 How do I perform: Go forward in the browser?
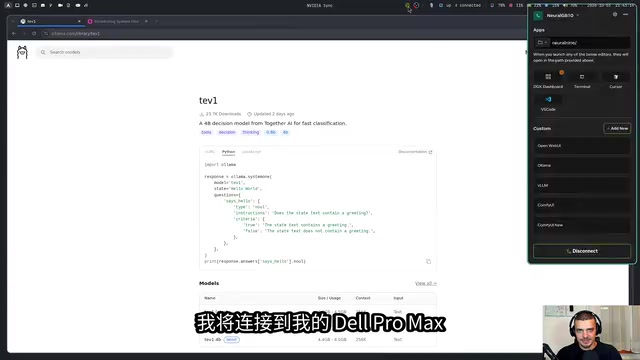(24, 33)
